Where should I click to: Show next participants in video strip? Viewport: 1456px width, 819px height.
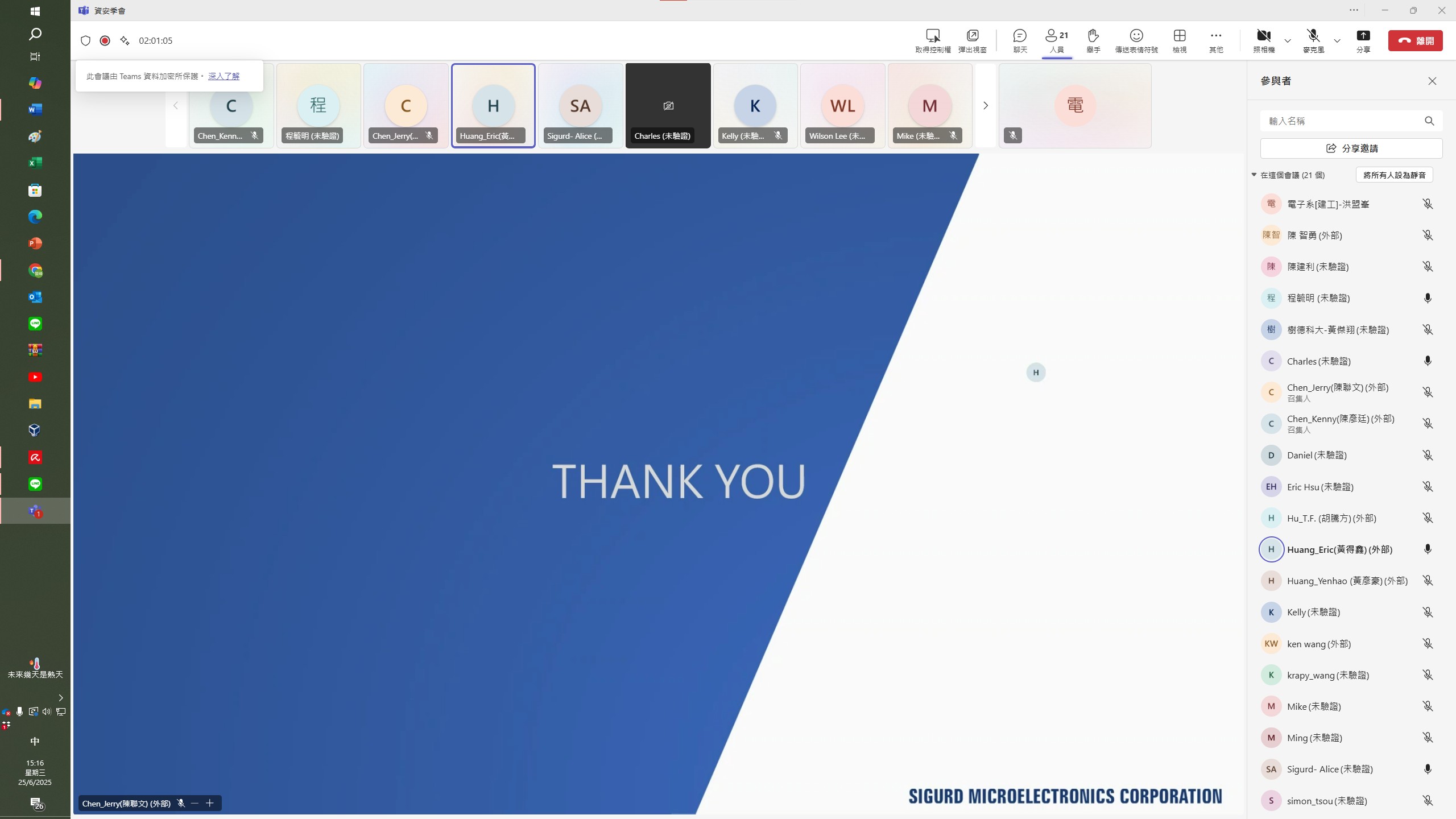986,106
